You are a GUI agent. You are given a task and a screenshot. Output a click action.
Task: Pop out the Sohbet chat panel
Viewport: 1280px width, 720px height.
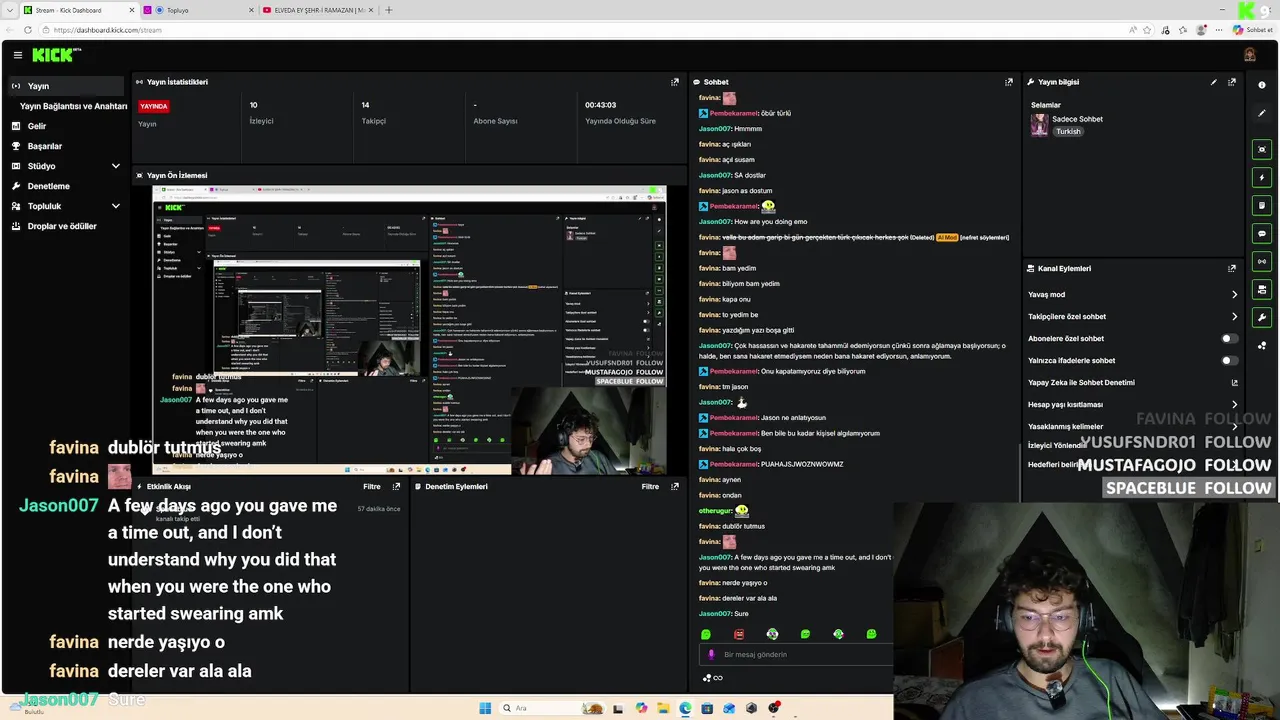[x=1009, y=82]
